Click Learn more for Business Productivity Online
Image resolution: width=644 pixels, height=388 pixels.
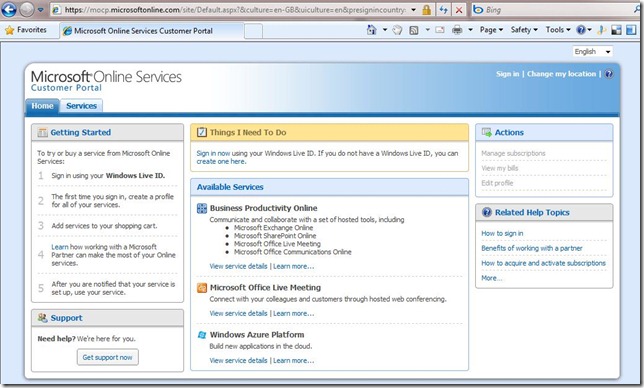click(294, 266)
